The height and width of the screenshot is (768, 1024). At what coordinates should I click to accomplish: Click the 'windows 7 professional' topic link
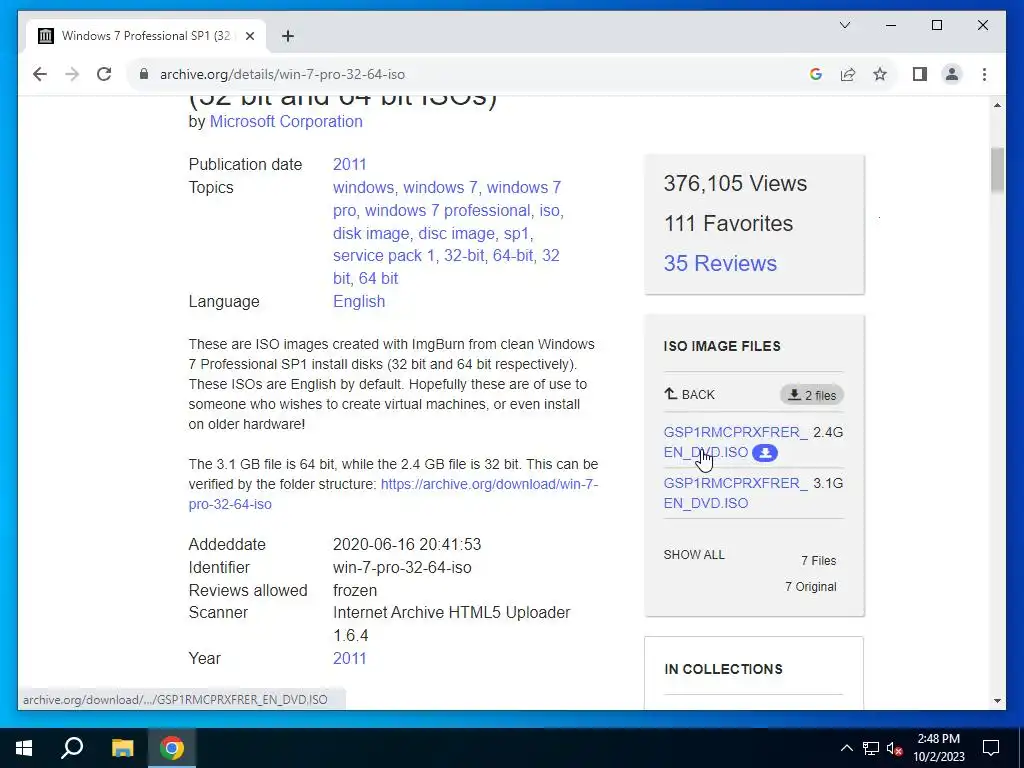click(x=447, y=210)
